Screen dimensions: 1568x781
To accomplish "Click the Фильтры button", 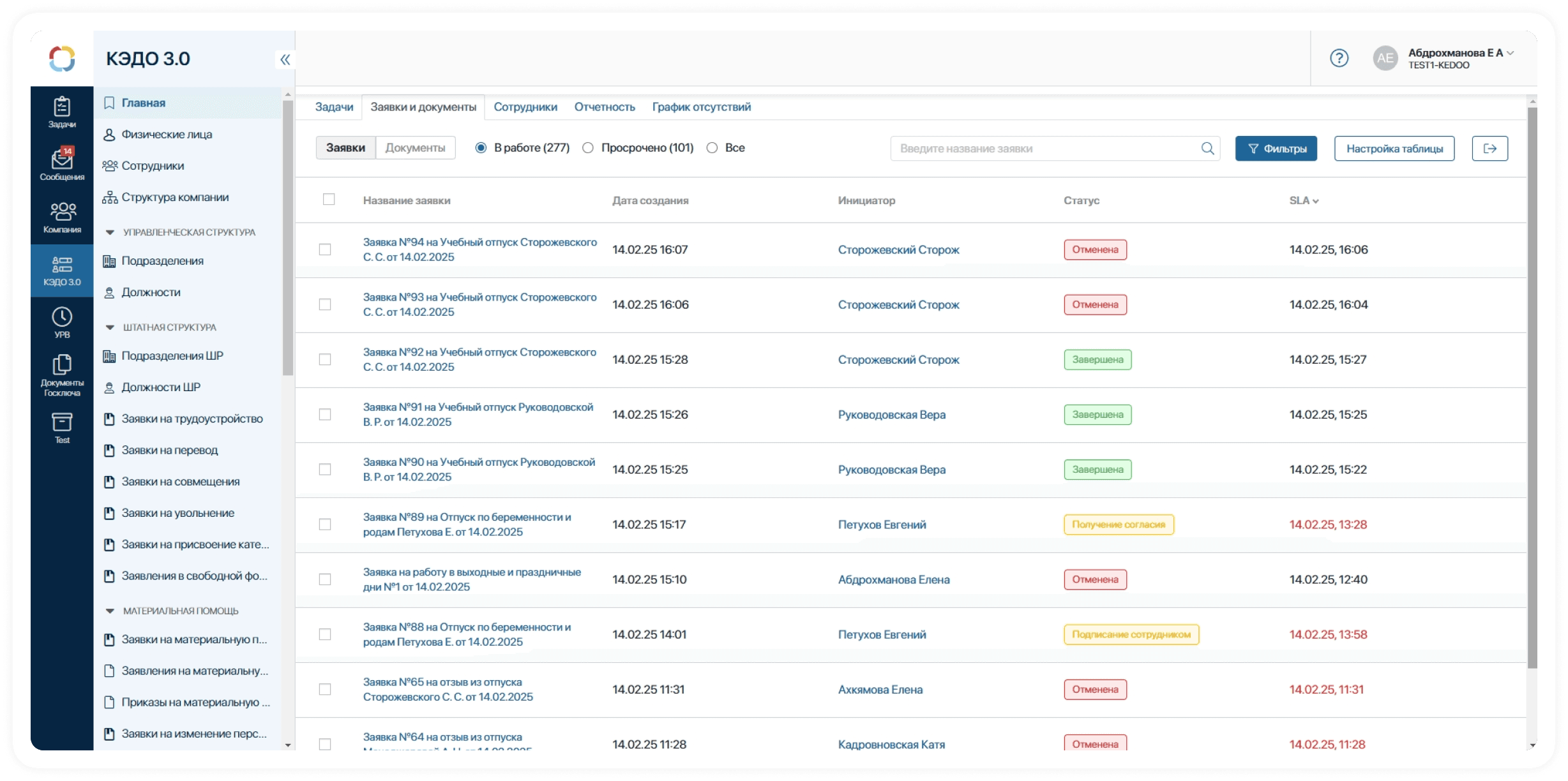I will [1276, 149].
